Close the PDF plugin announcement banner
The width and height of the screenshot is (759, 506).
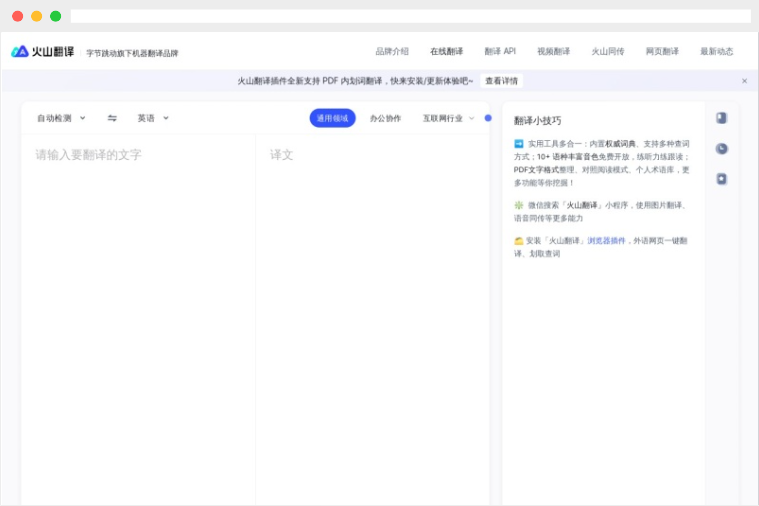tap(744, 81)
